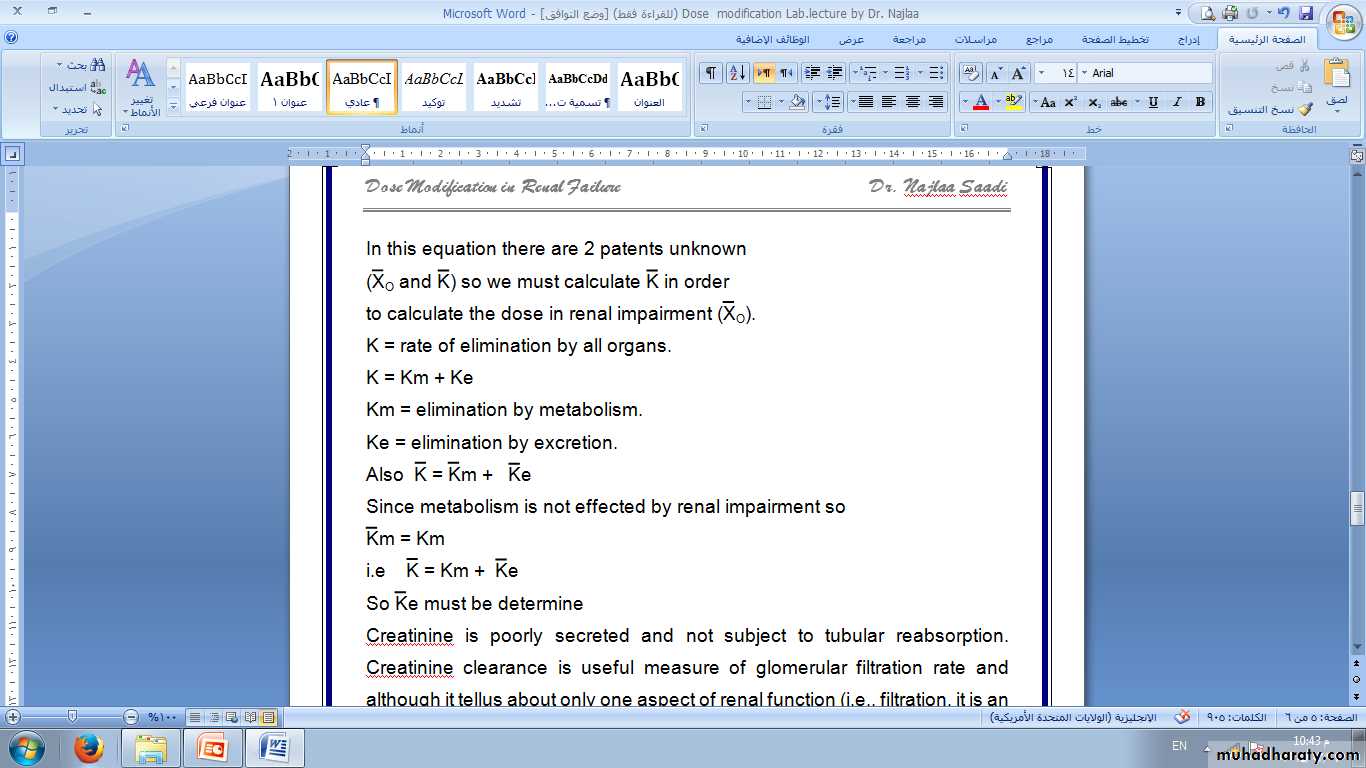Image resolution: width=1366 pixels, height=768 pixels.
Task: Switch to the مراجعة (Review) ribbon tab
Action: (x=908, y=40)
